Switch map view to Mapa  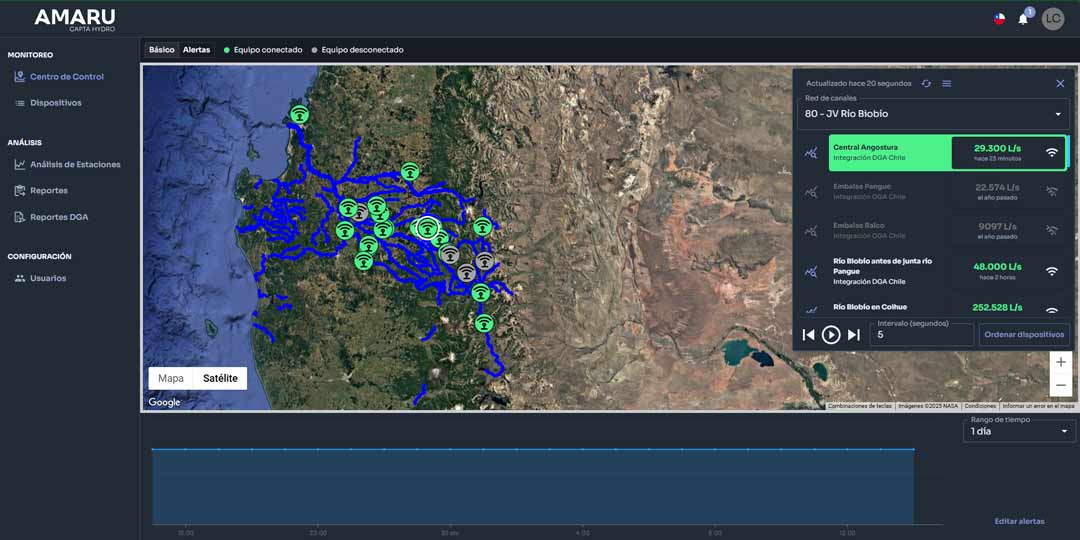(x=171, y=378)
